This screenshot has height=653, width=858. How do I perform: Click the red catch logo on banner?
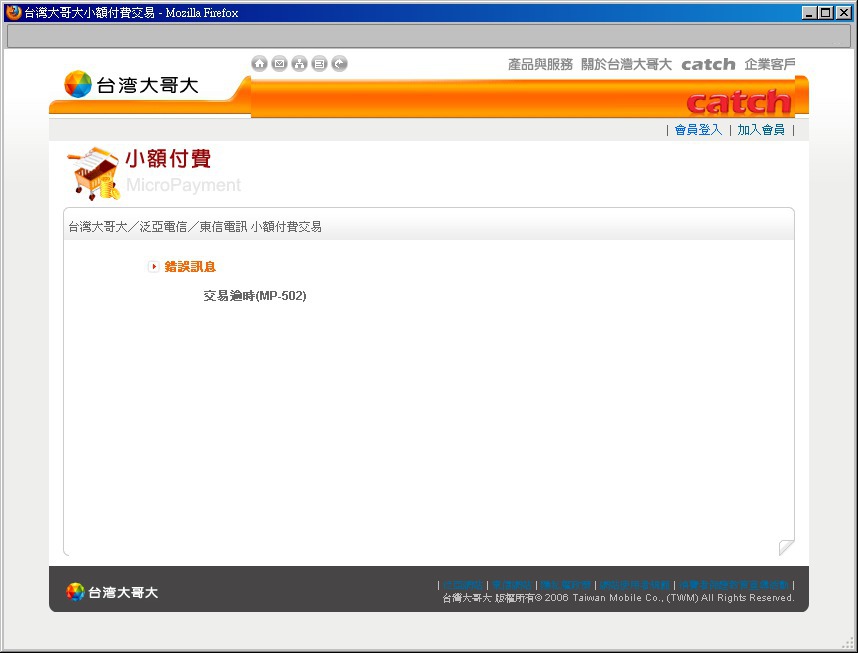pos(739,102)
